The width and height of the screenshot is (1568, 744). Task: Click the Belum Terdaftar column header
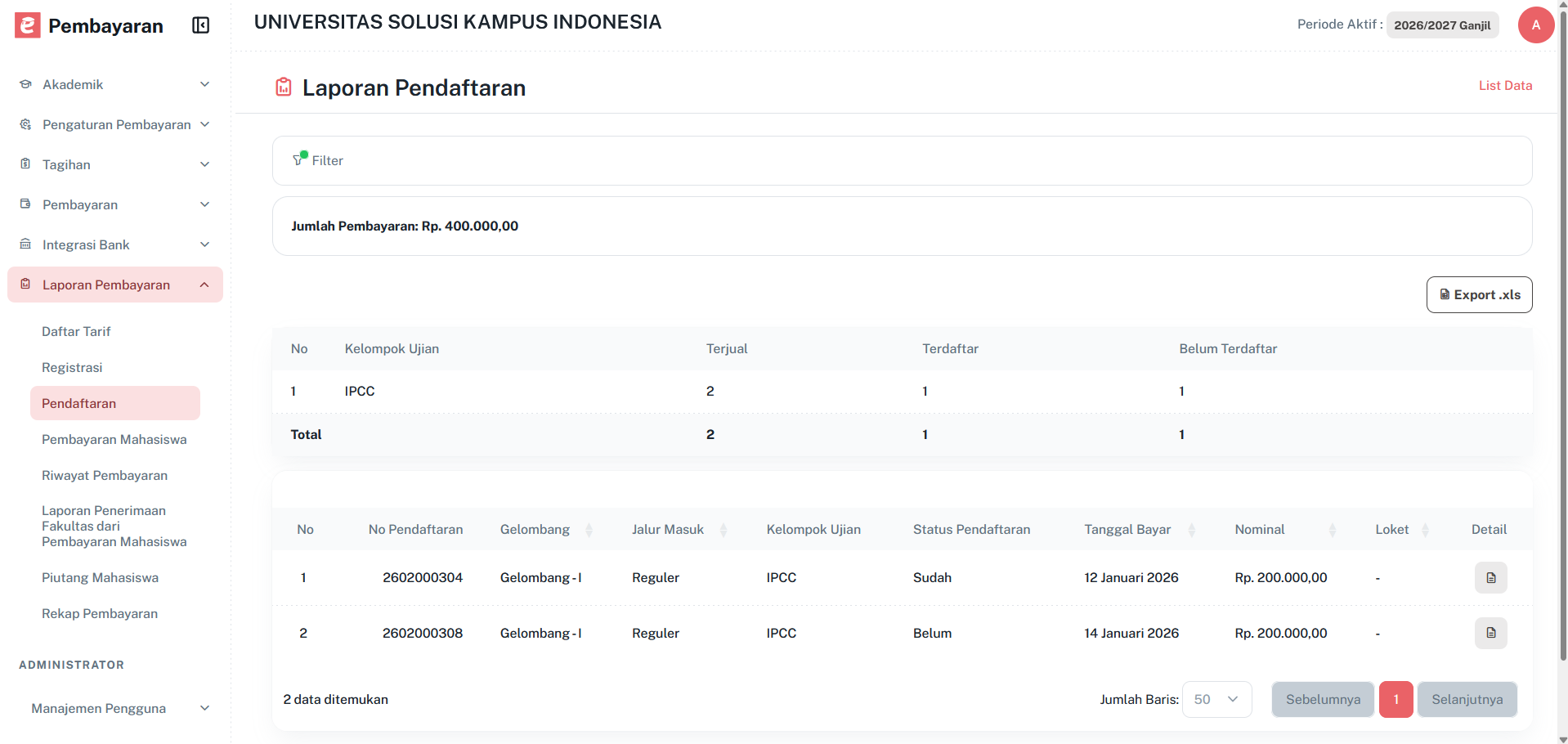click(x=1228, y=348)
